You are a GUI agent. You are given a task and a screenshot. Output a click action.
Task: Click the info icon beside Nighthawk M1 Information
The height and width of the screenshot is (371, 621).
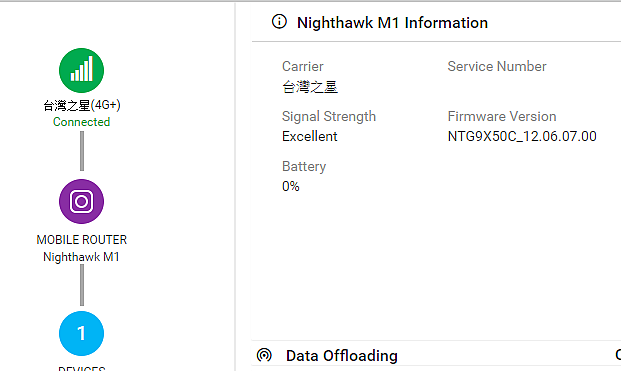[279, 22]
